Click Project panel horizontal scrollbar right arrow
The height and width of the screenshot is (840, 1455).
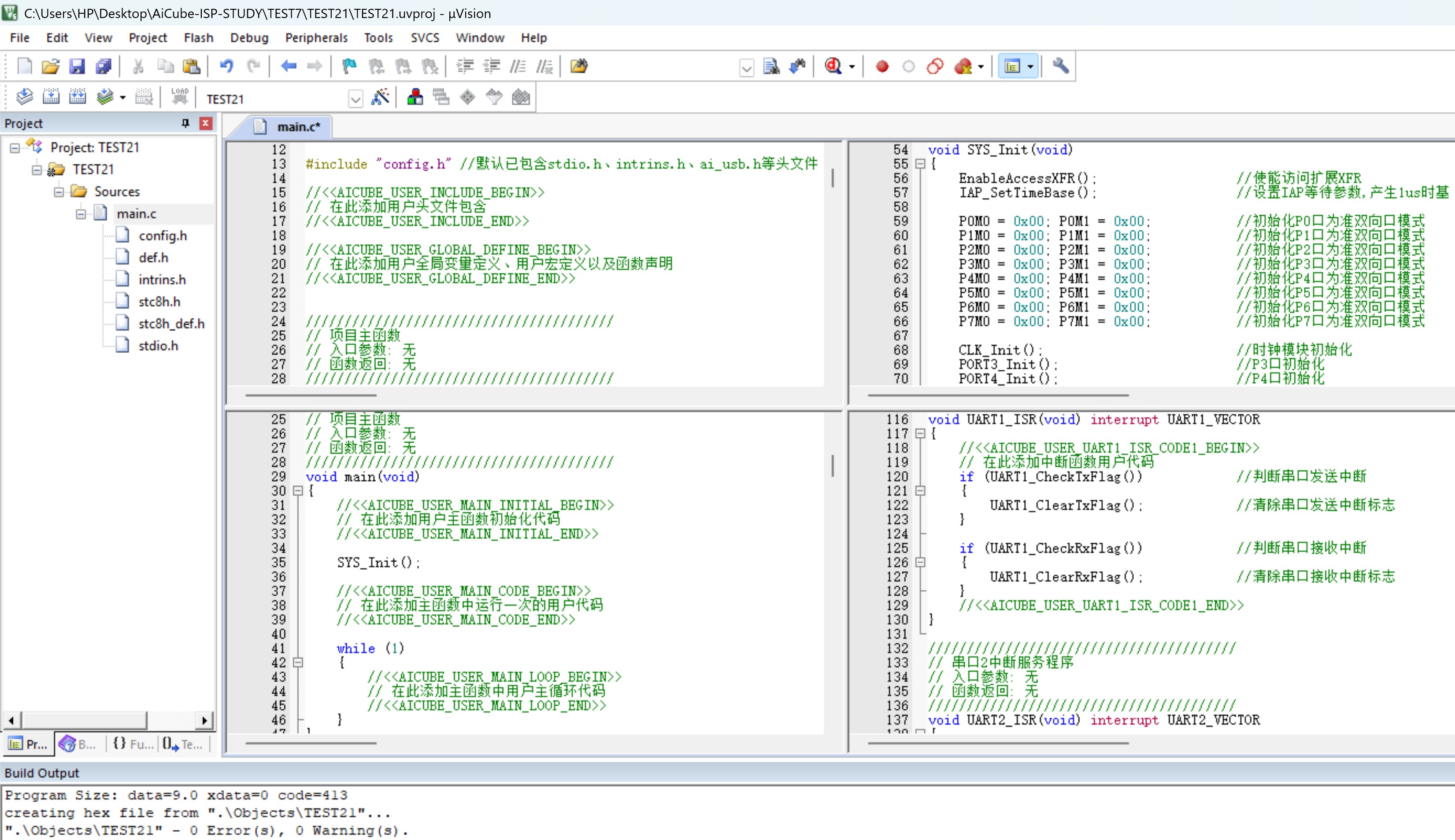tap(204, 720)
